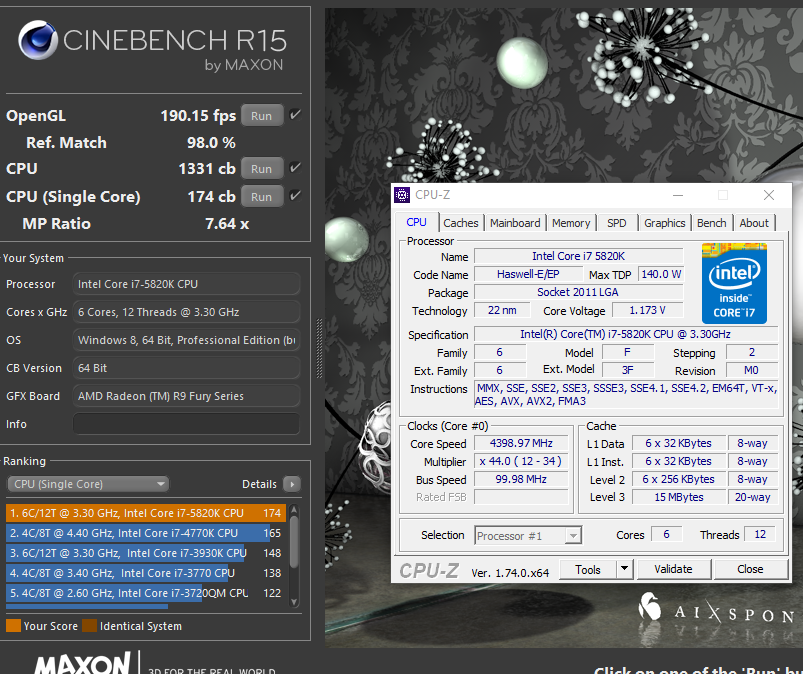Viewport: 803px width, 674px height.
Task: Expand the Tools dropdown arrow in CPU-Z
Action: click(624, 569)
